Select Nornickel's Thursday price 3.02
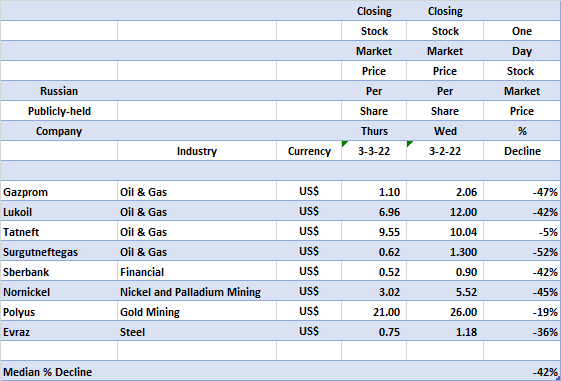The image size is (561, 381). (x=374, y=292)
